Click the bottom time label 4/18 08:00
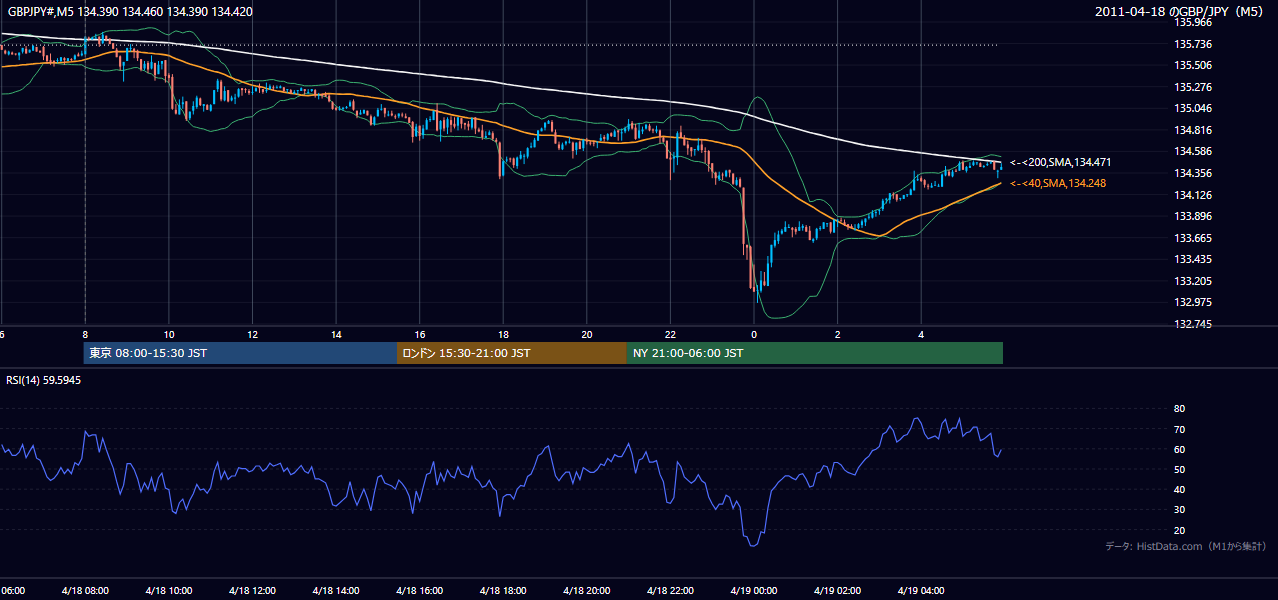The height and width of the screenshot is (600, 1278). pyautogui.click(x=85, y=591)
